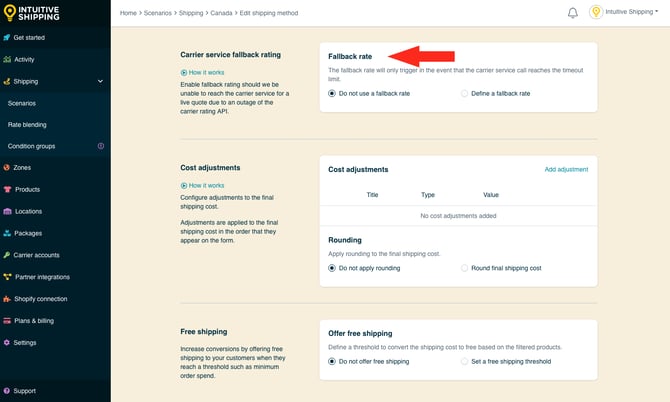The image size is (670, 402).
Task: Click the Products shirt icon
Action: (7, 189)
